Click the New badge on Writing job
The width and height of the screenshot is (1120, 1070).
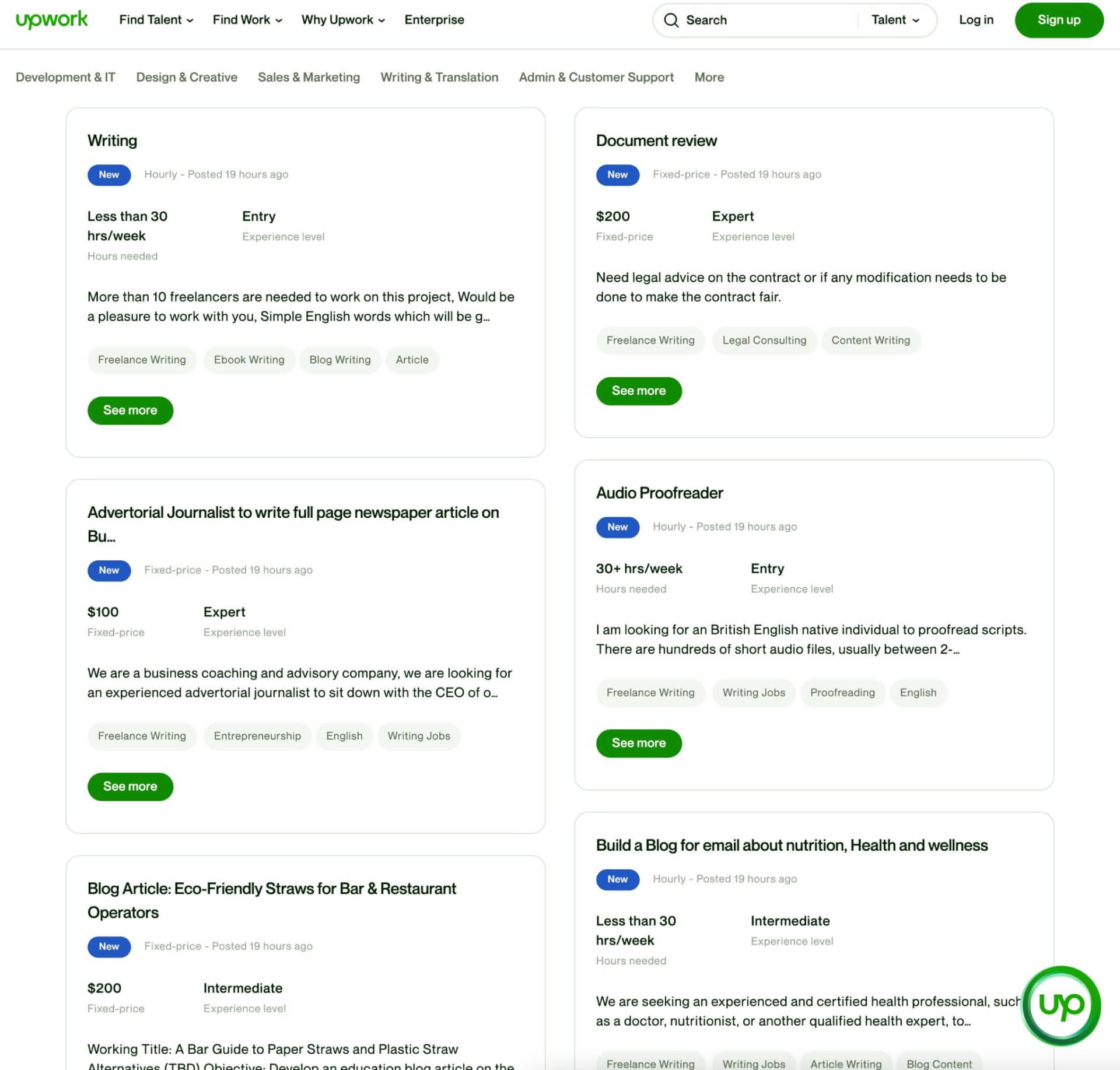click(x=108, y=175)
